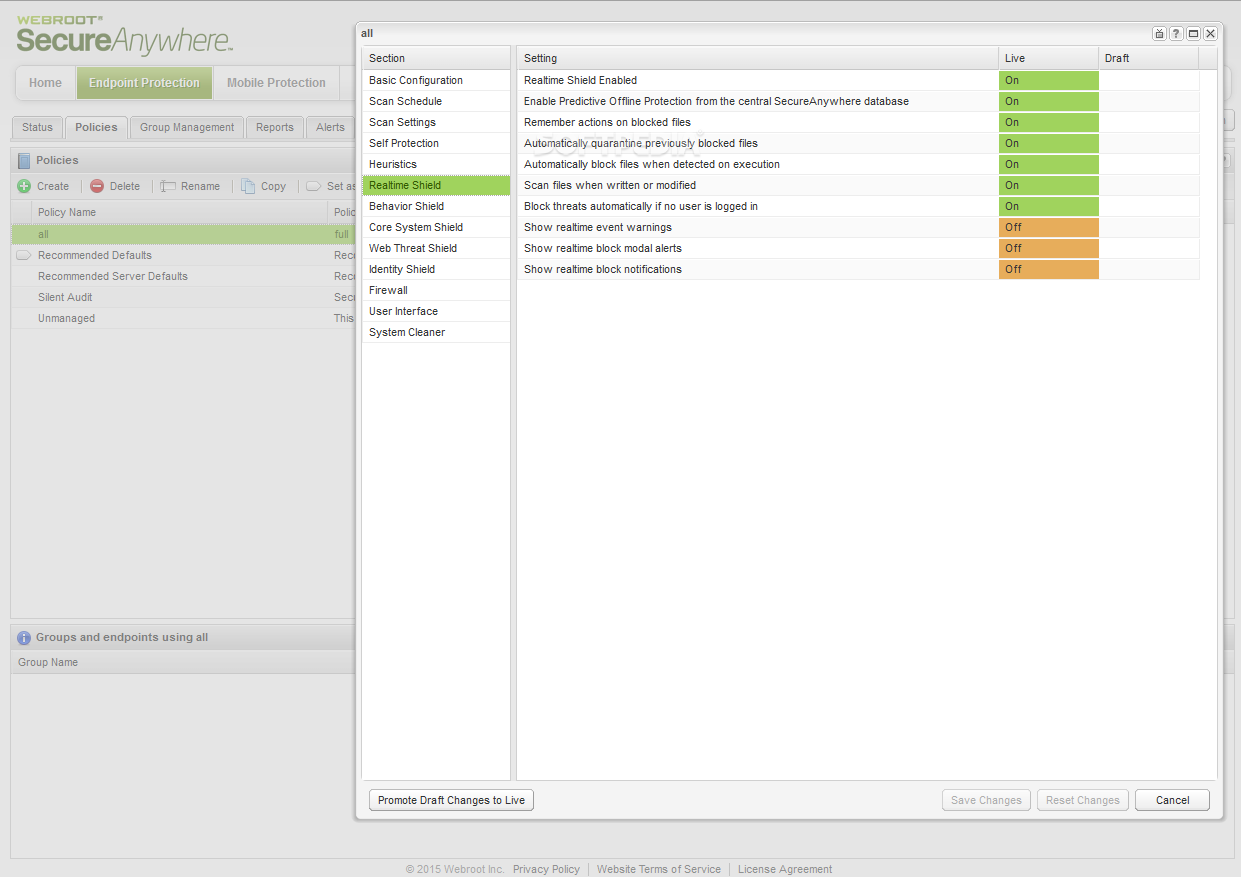Open the User Interface section
This screenshot has height=877, width=1241.
pyautogui.click(x=436, y=311)
